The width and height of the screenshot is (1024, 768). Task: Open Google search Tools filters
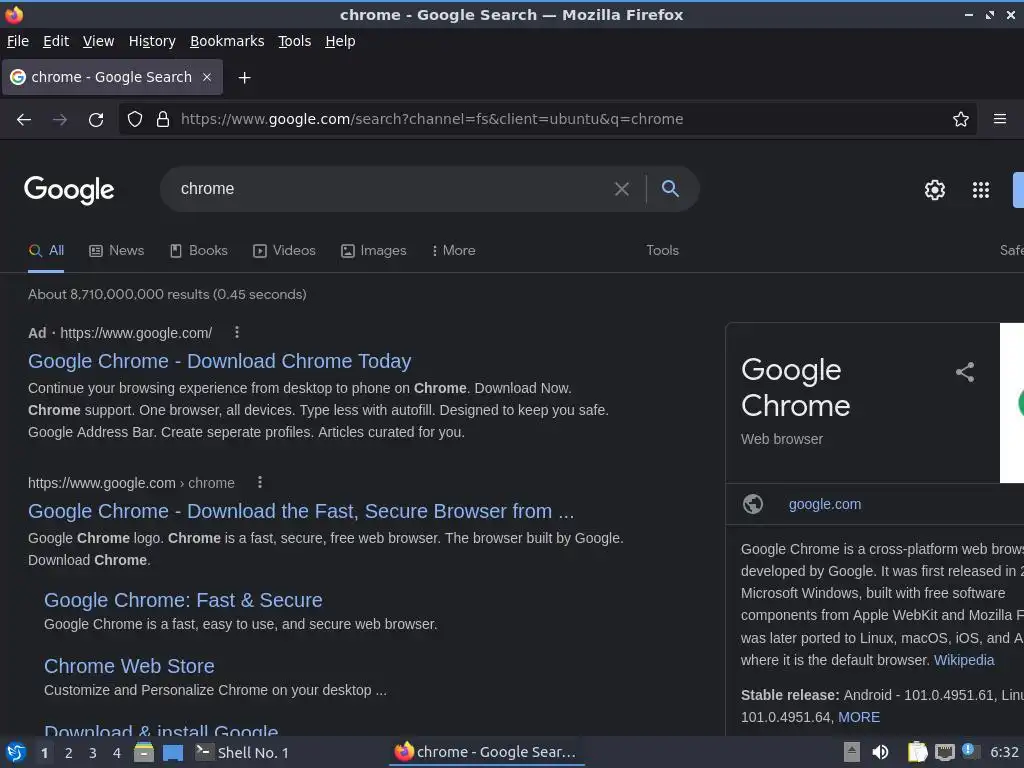[x=662, y=251]
